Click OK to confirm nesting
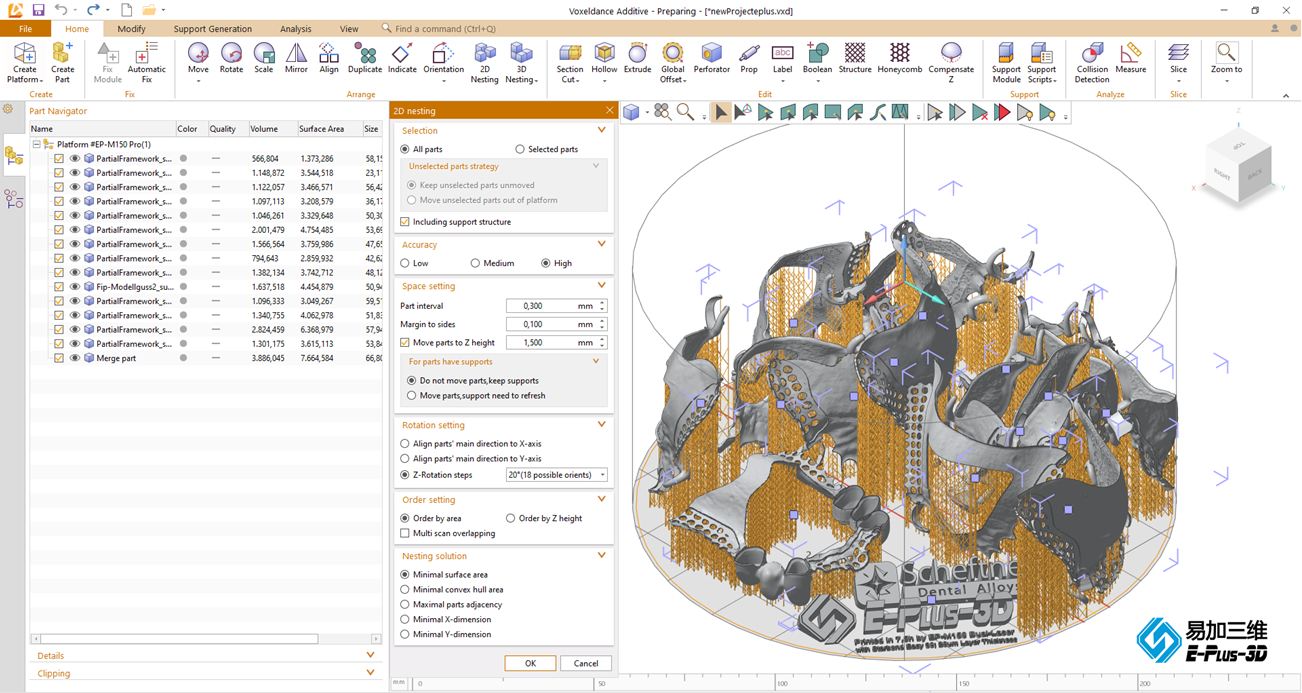1302x693 pixels. click(x=530, y=663)
